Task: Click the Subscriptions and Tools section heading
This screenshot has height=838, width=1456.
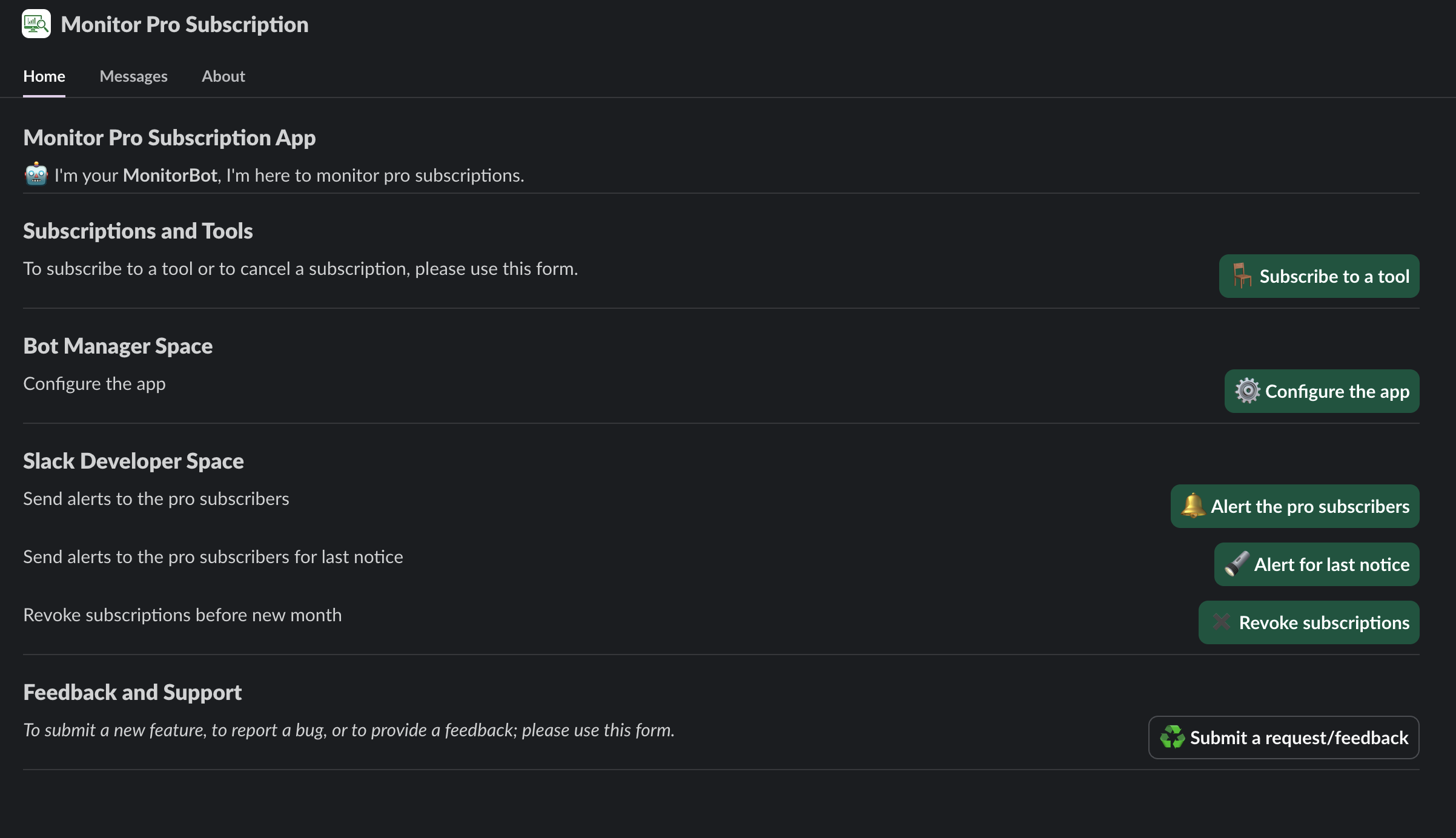Action: pos(138,231)
